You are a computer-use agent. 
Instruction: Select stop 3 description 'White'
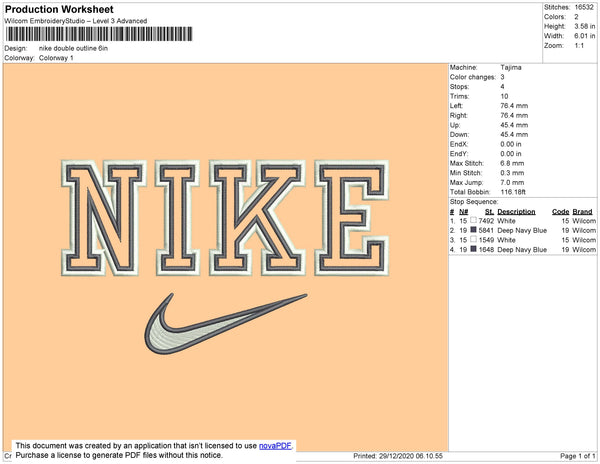coord(506,240)
